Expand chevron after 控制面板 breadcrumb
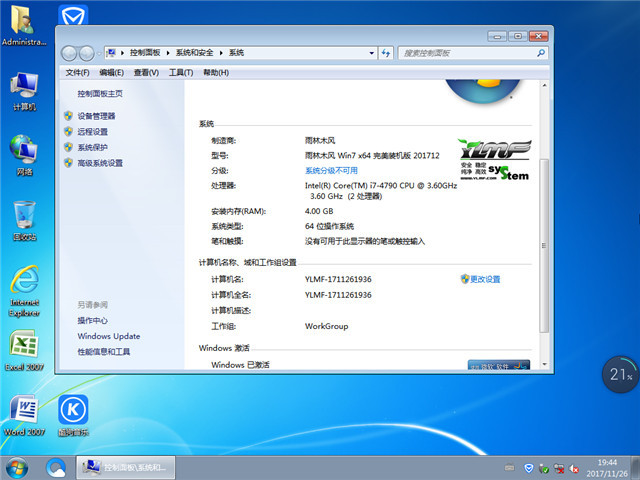640x480 pixels. (168, 53)
